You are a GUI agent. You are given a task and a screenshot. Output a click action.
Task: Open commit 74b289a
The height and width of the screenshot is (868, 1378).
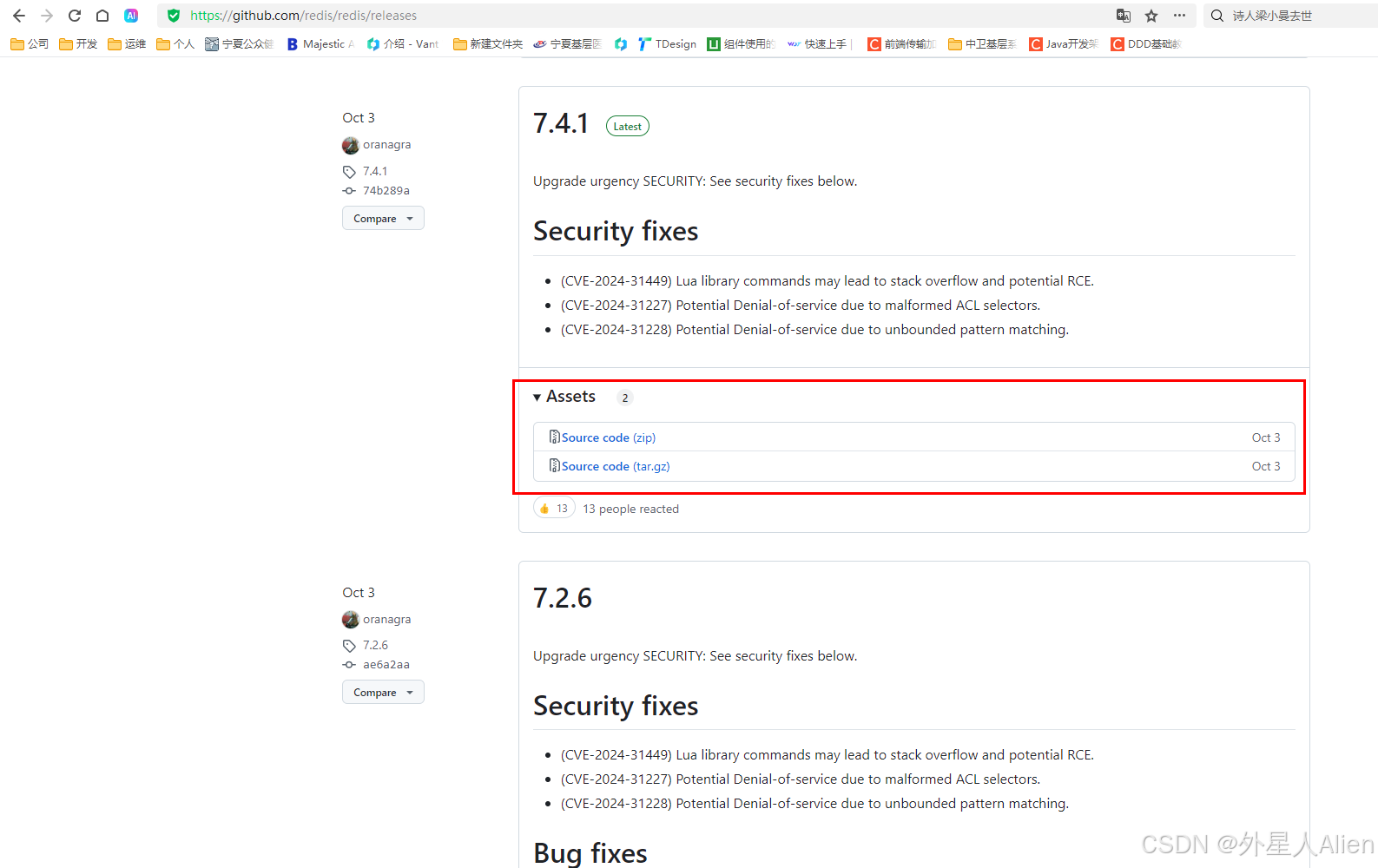(x=386, y=190)
